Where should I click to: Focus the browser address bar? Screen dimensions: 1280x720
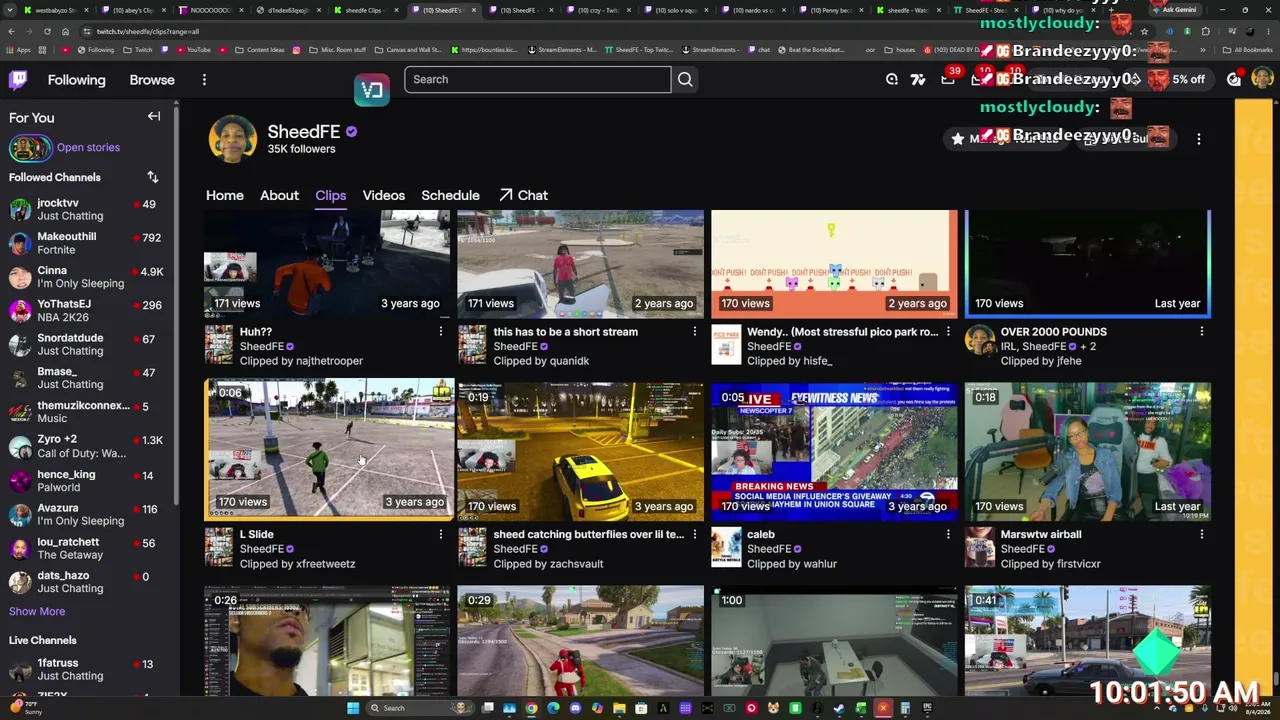pos(600,31)
